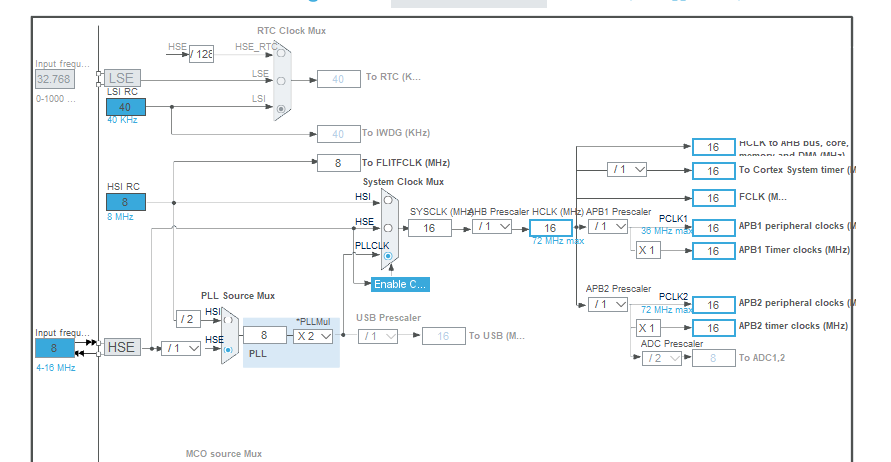The image size is (891, 462).
Task: Click the 'MCO source Mux' title
Action: tap(224, 454)
